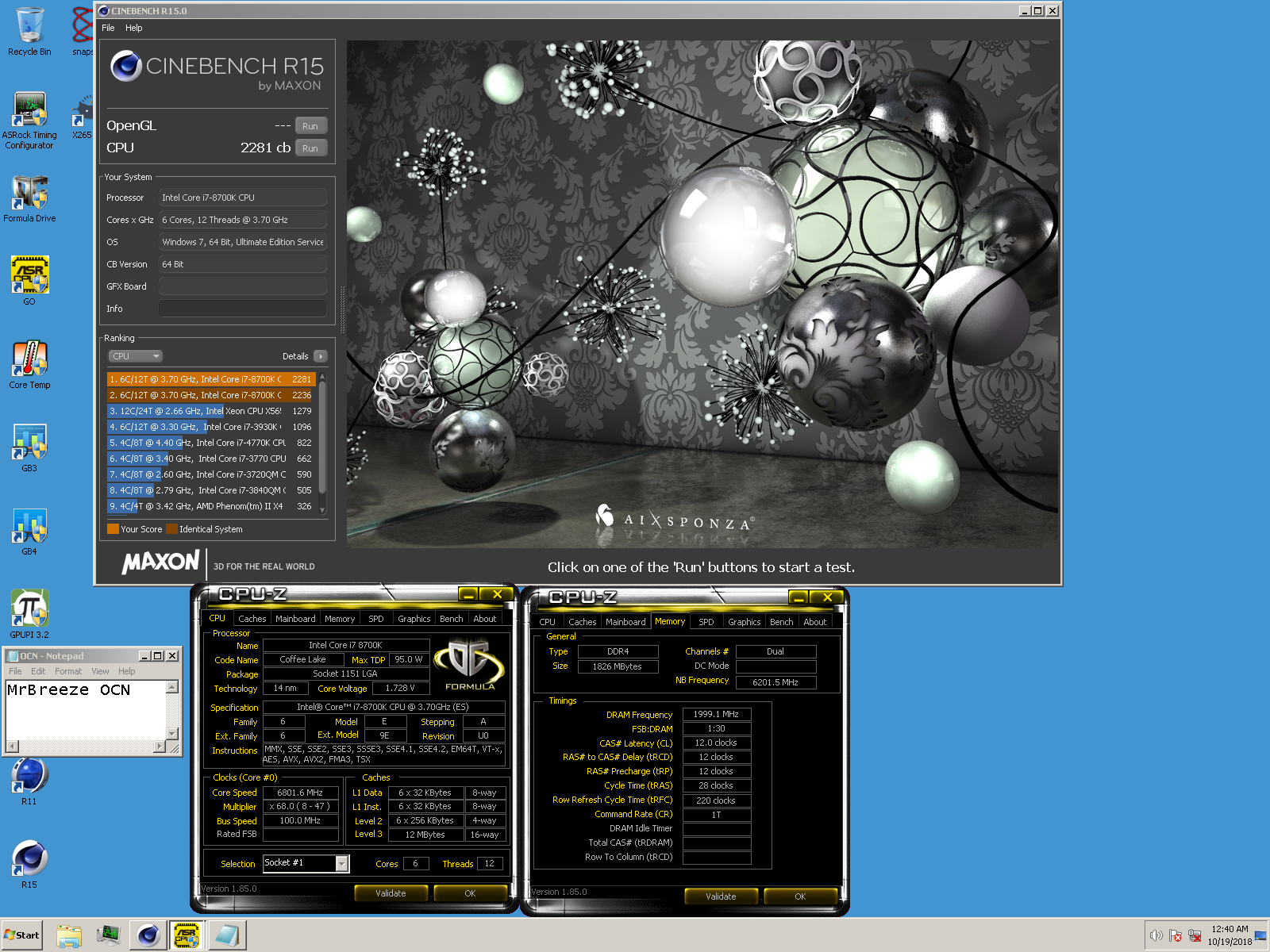Click the Cinebench logo icon
Screen dimensions: 1270x952
pyautogui.click(x=126, y=67)
